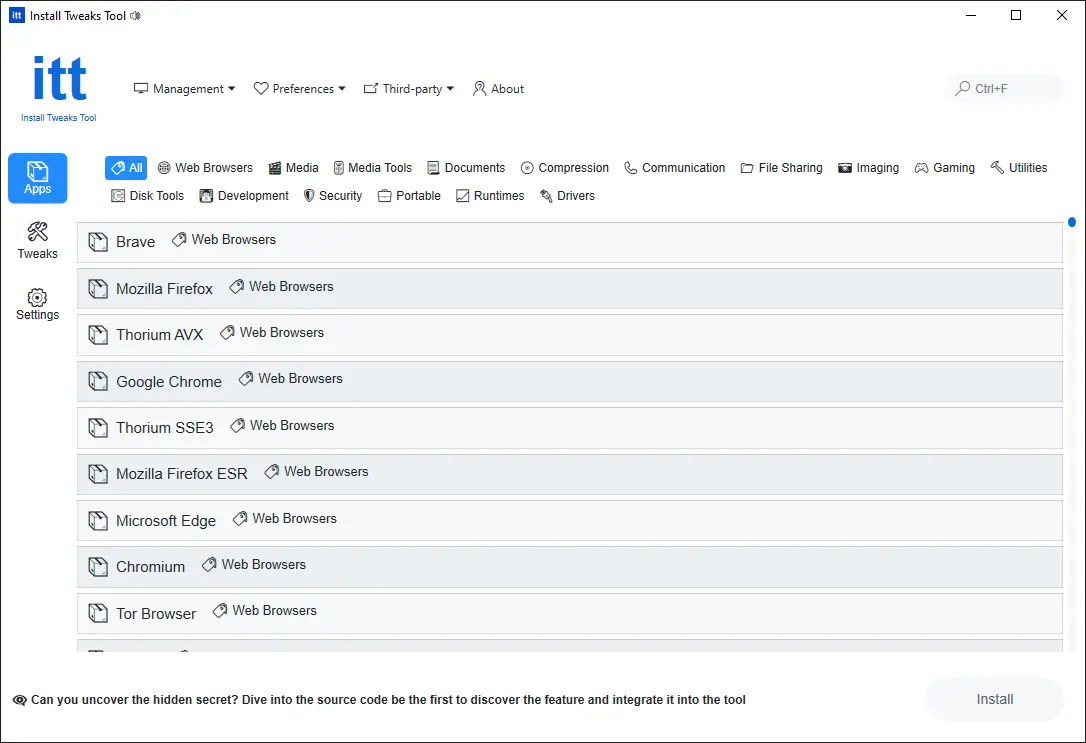Viewport: 1086px width, 743px height.
Task: Select the Thorium AVX app name
Action: click(x=159, y=335)
